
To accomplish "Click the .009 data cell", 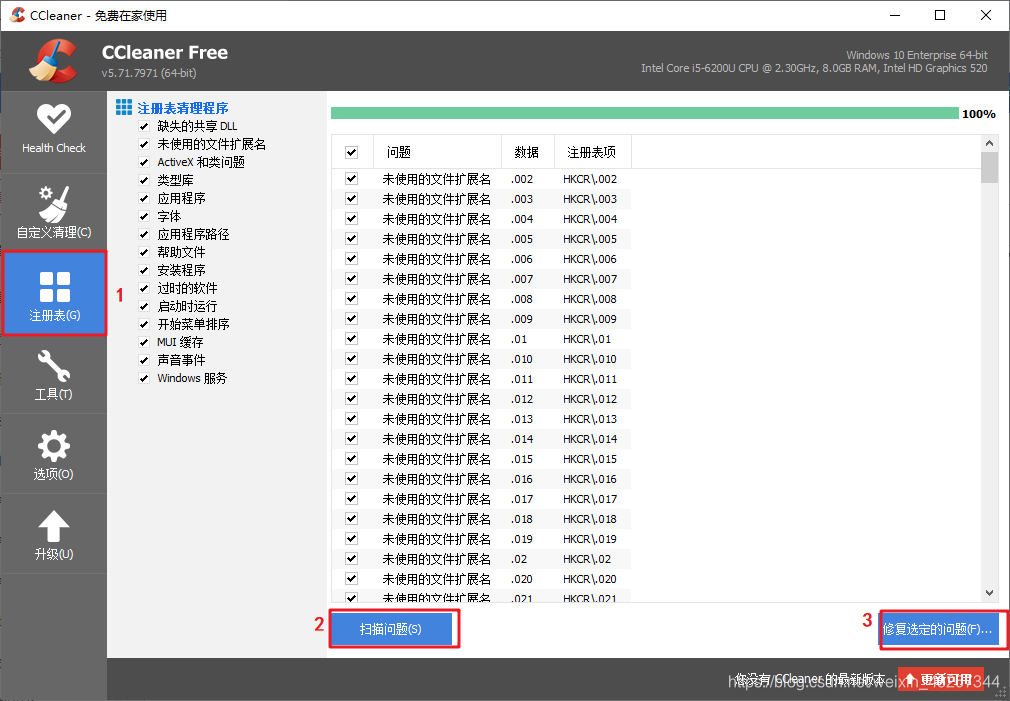I will pos(522,319).
